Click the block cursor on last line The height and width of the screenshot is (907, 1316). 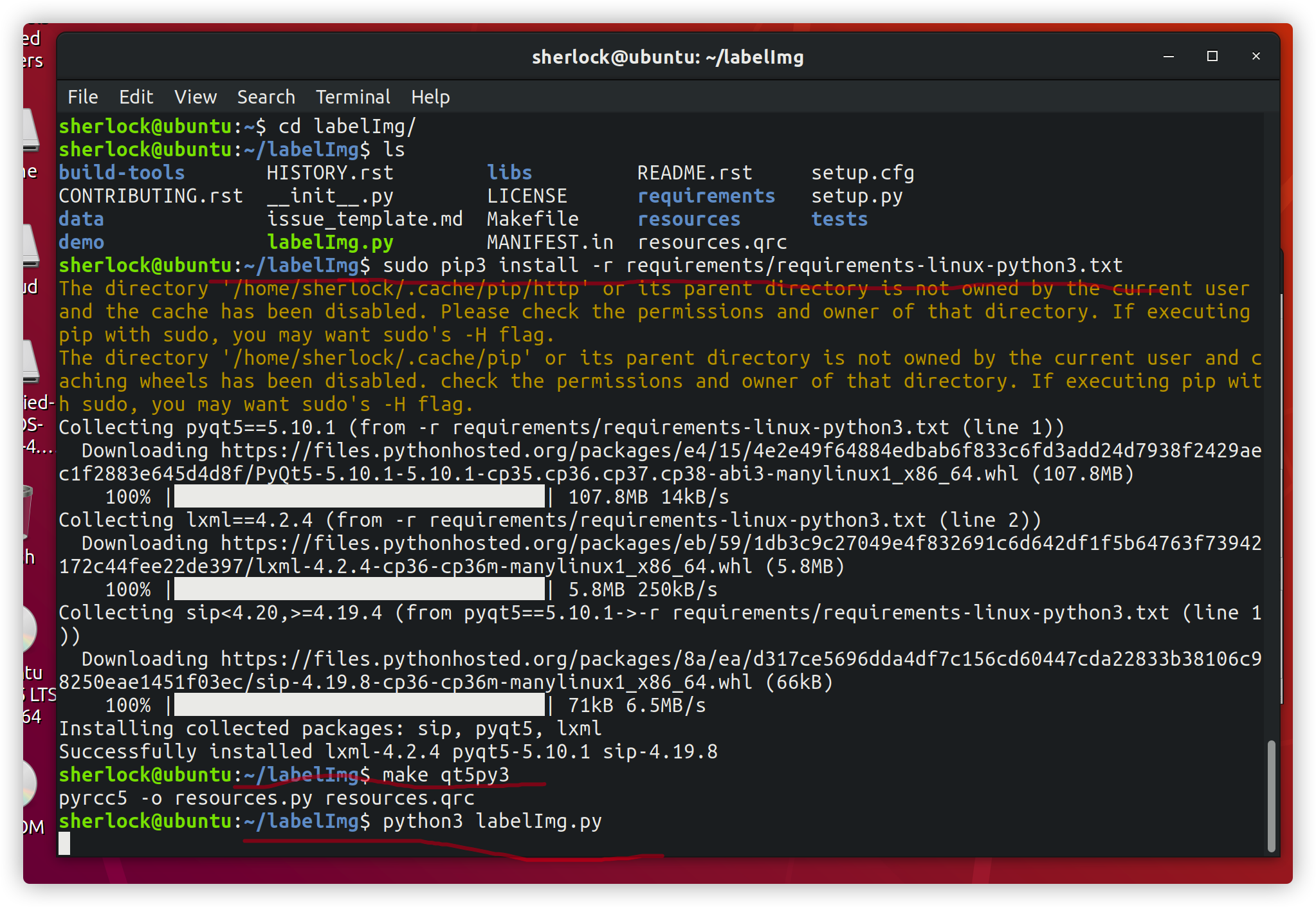[x=64, y=843]
